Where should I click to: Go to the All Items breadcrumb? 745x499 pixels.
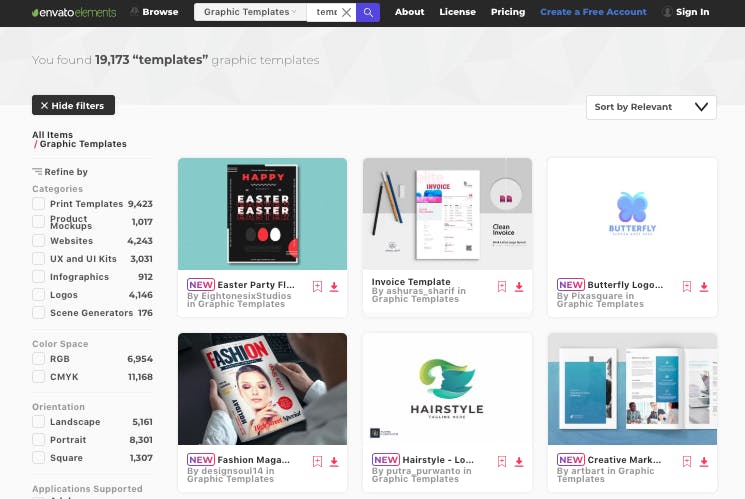point(52,135)
